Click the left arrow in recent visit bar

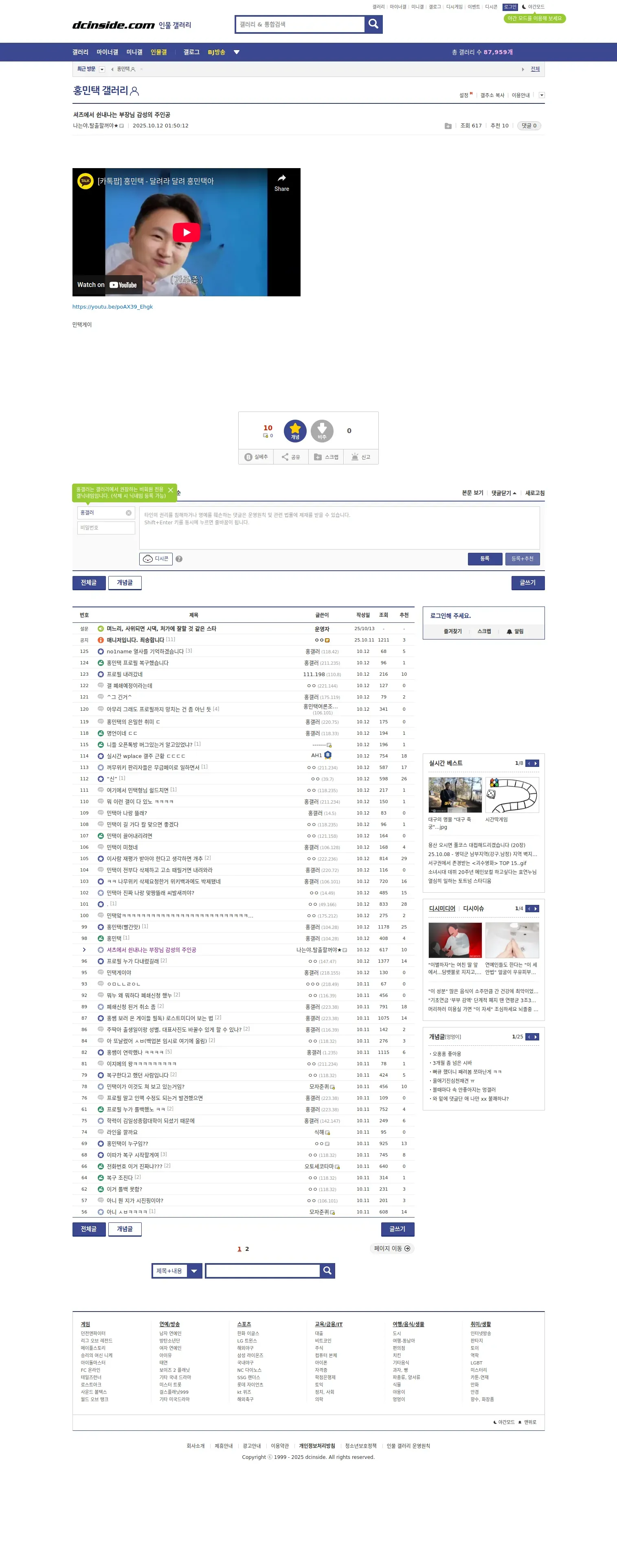112,69
